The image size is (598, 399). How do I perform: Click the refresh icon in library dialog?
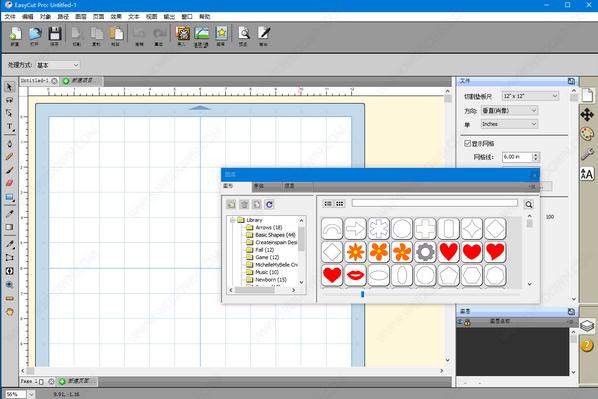click(x=269, y=204)
